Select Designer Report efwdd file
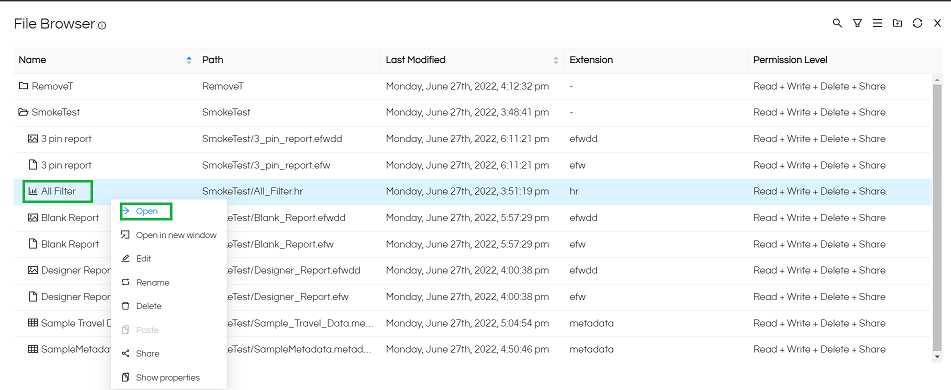 [x=69, y=271]
